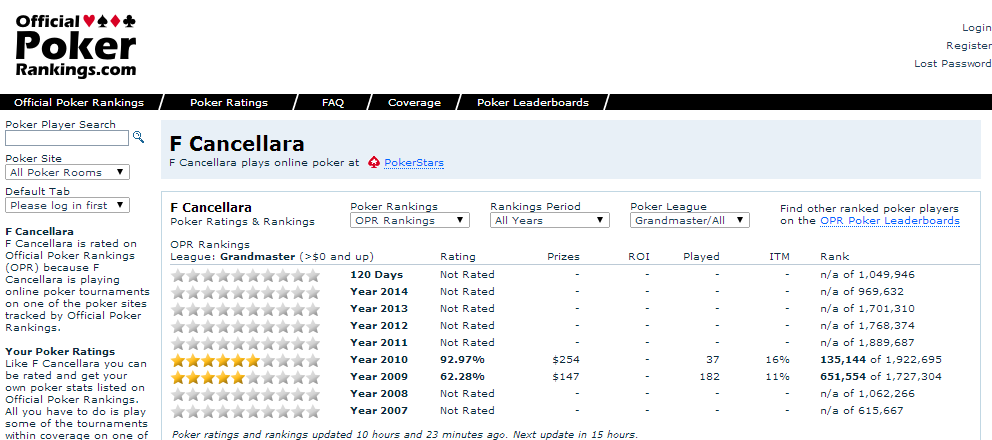The image size is (992, 440).
Task: Click the rank 135,144 of 1,922,695
Action: (x=881, y=360)
